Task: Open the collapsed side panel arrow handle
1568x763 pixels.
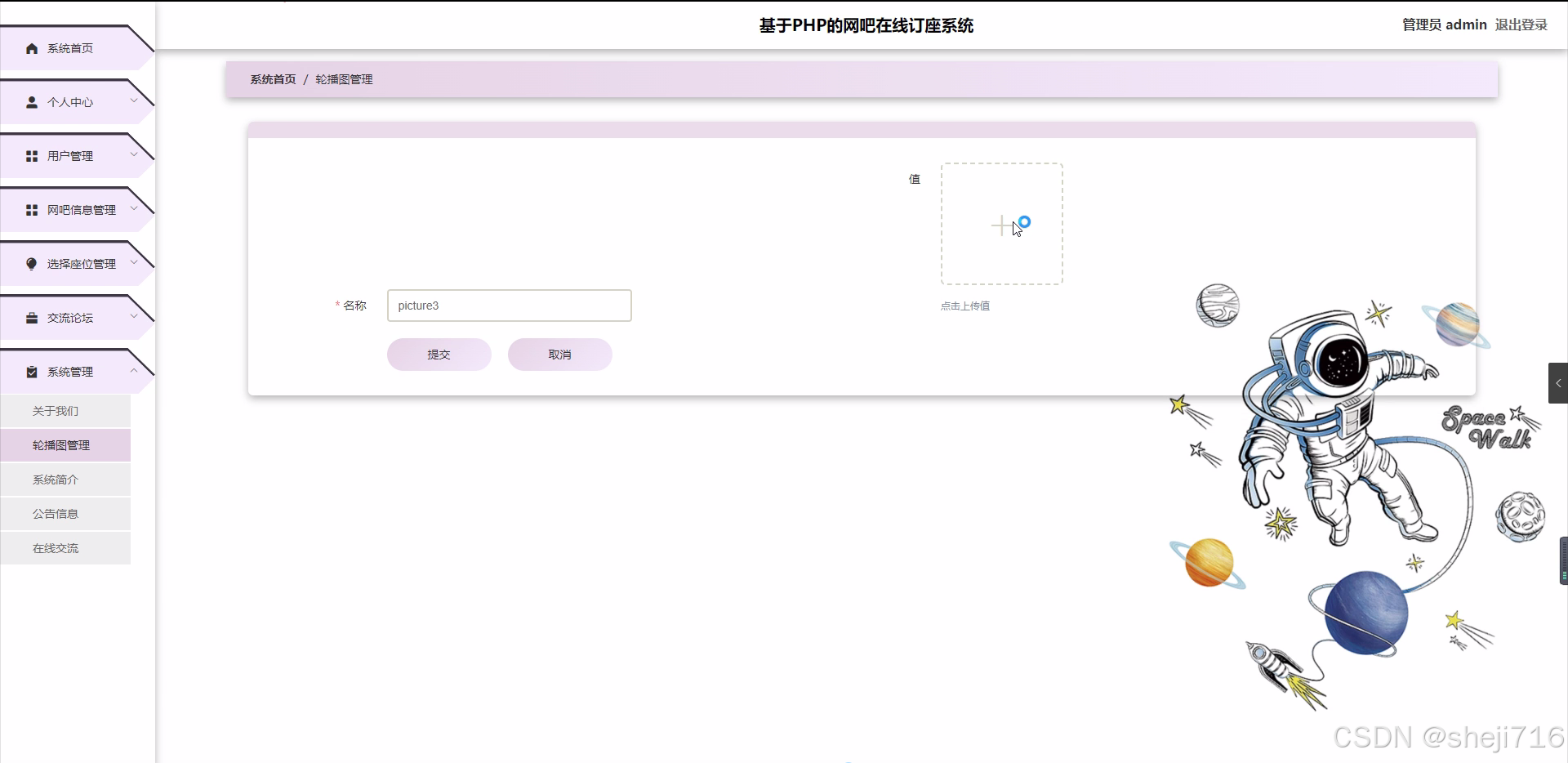Action: pyautogui.click(x=1557, y=383)
